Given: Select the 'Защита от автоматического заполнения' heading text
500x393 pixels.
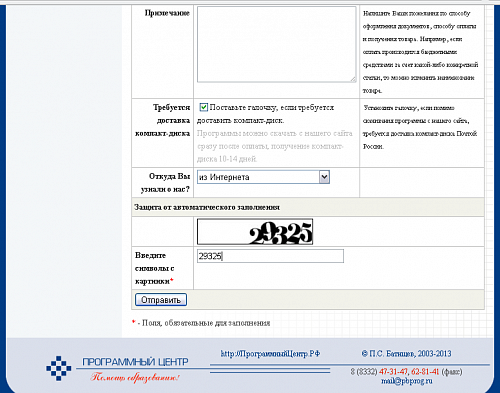Looking at the screenshot, I should pos(207,207).
